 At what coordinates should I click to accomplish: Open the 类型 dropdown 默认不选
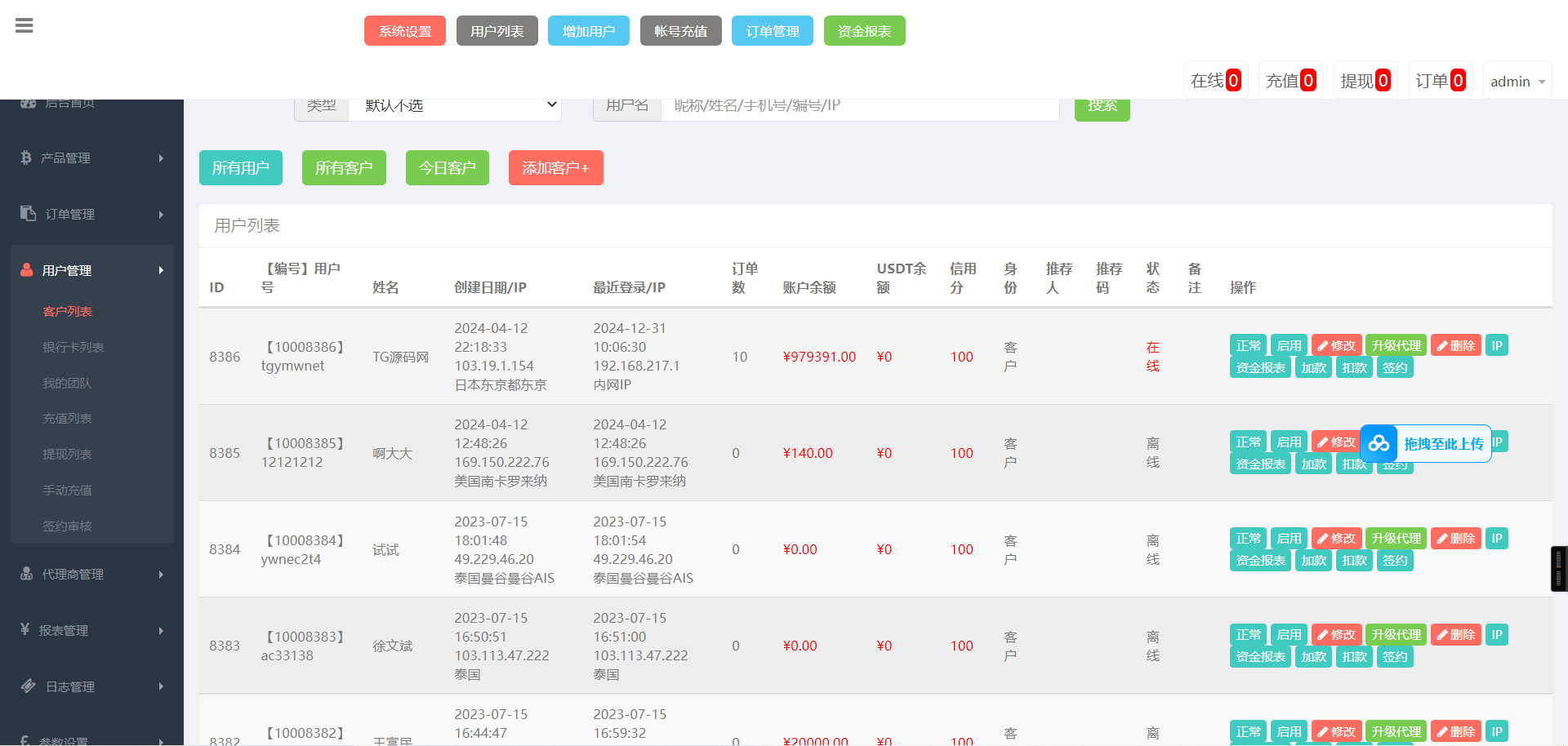click(455, 106)
